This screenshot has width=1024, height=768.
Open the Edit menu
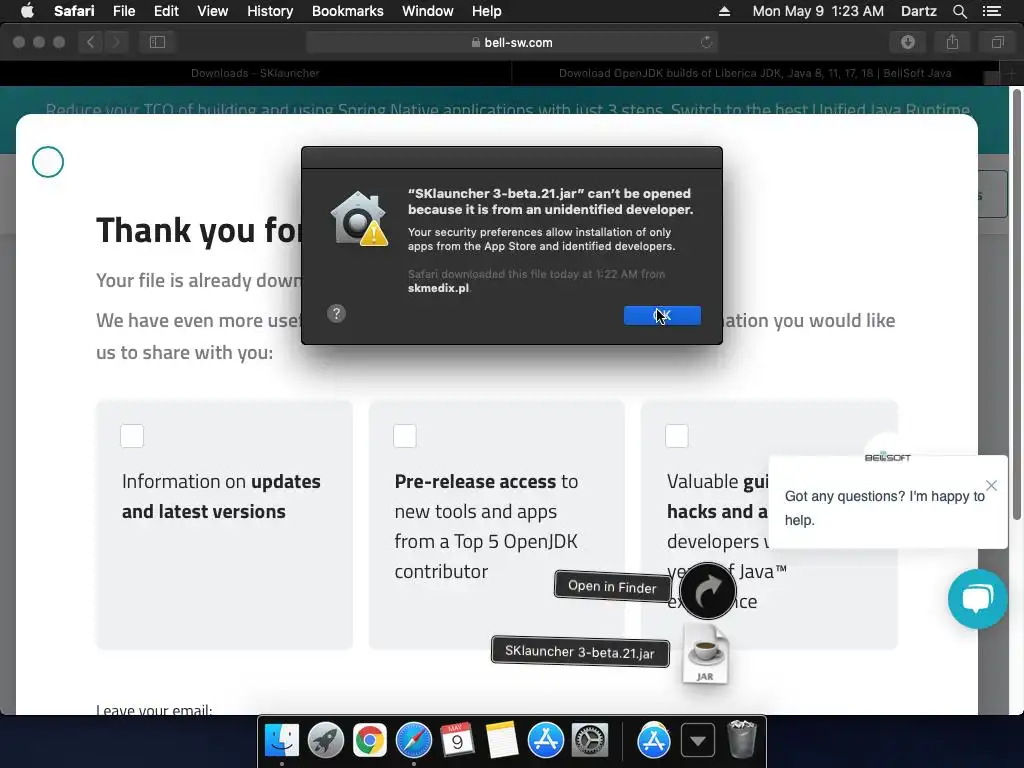tap(166, 11)
